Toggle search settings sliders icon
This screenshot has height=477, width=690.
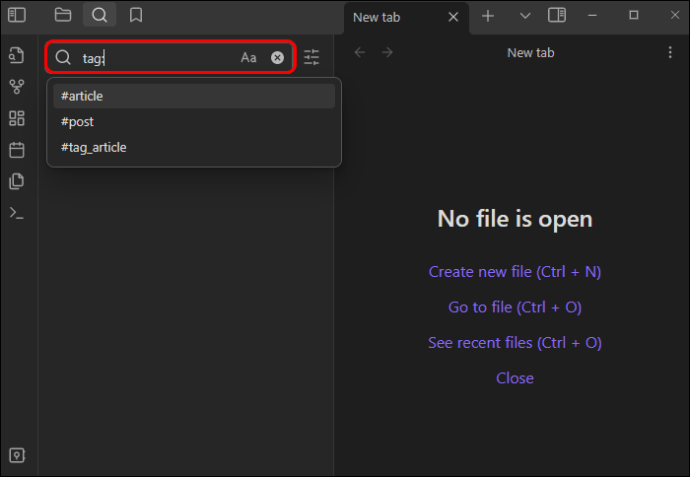[x=312, y=57]
